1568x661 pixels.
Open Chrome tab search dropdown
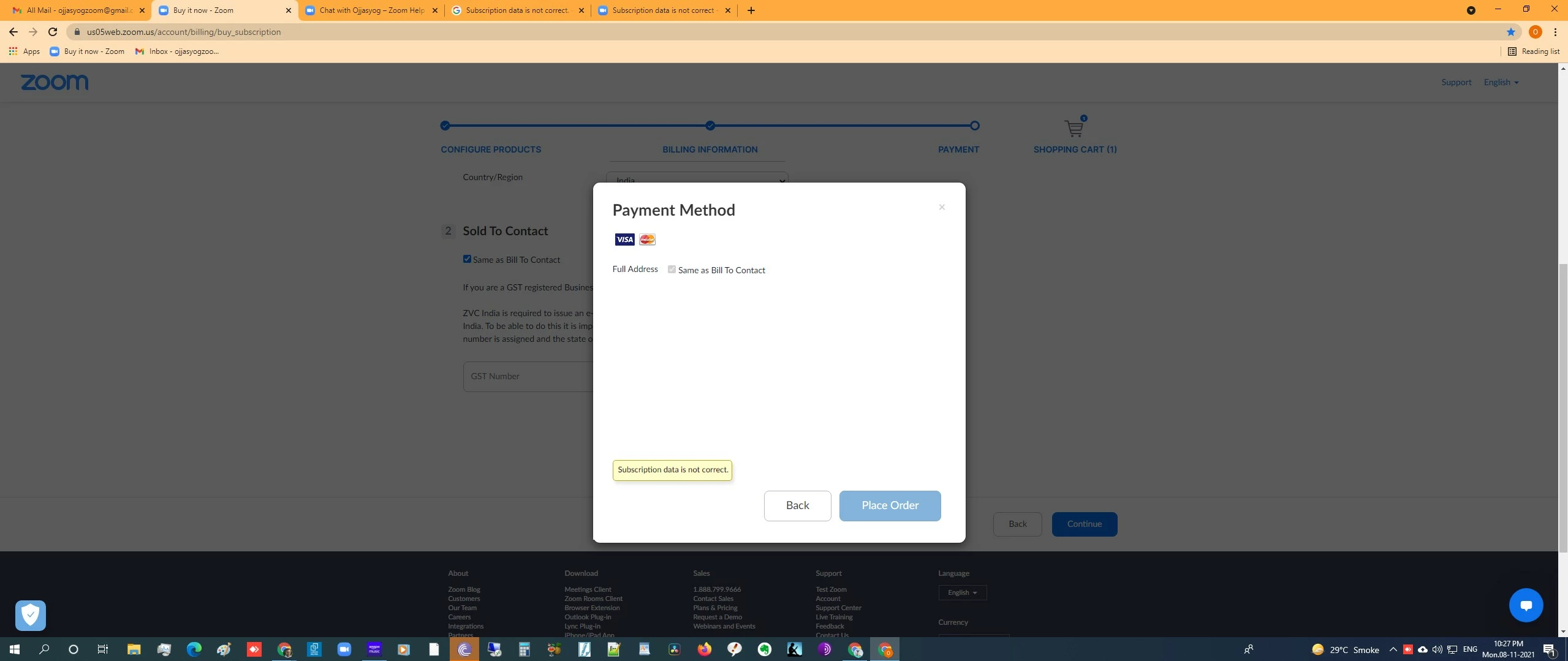pos(1471,10)
